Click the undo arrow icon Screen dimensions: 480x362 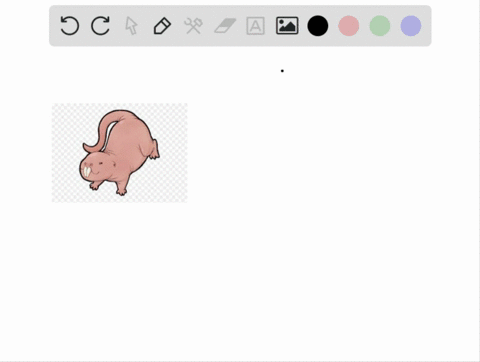point(70,26)
